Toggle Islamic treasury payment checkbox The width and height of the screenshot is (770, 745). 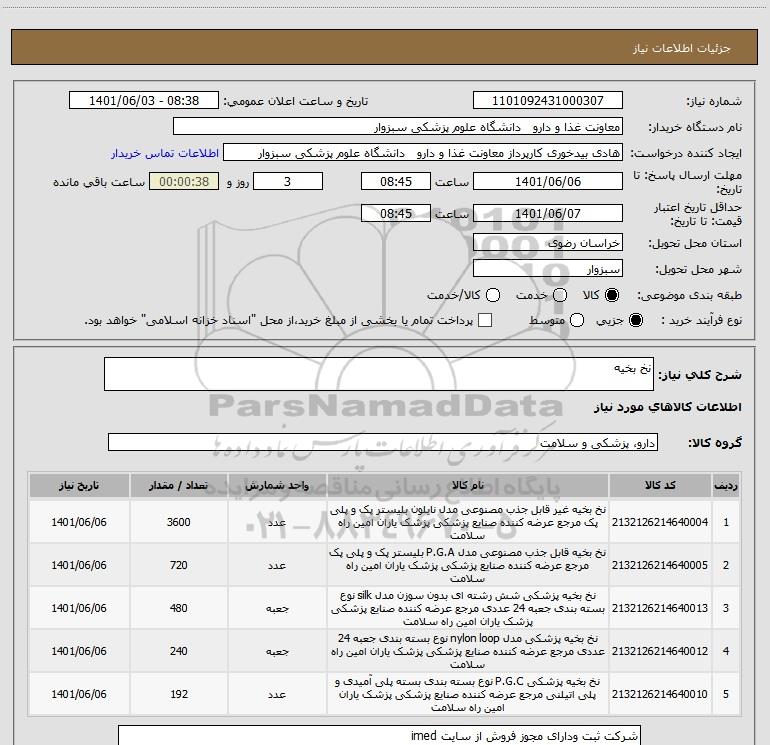point(485,320)
